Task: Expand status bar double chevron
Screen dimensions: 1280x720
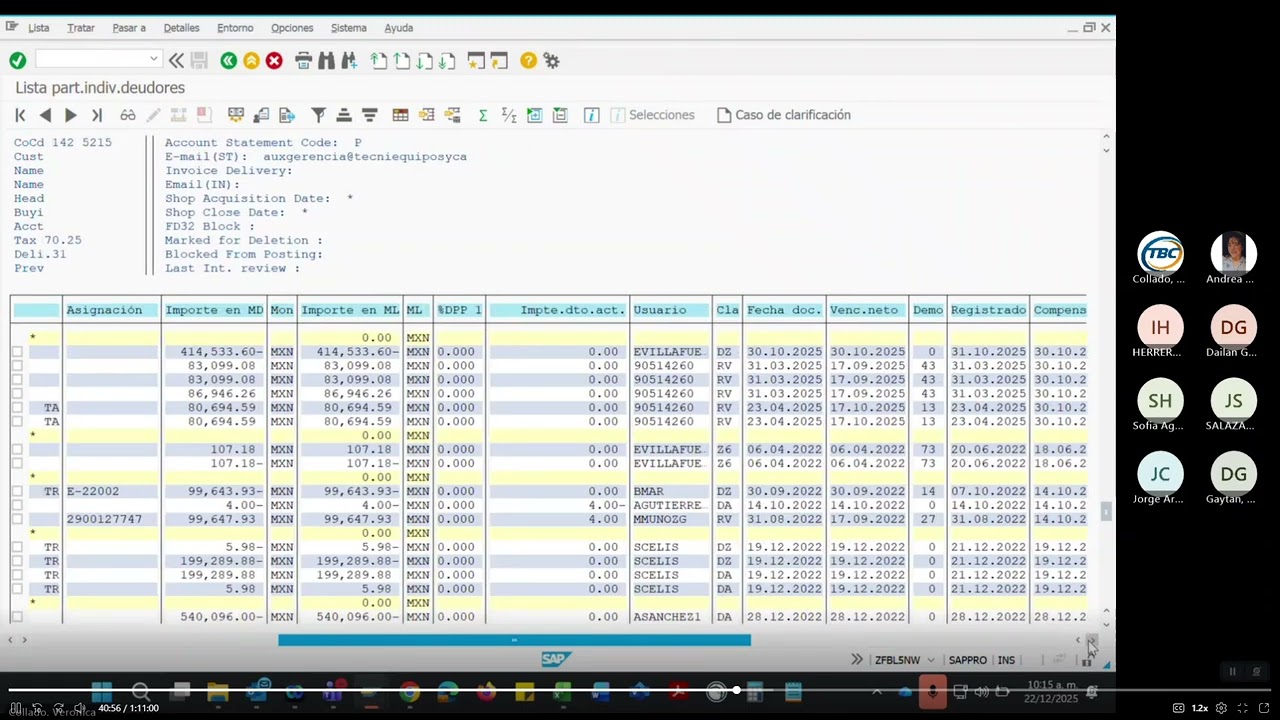Action: [x=857, y=660]
